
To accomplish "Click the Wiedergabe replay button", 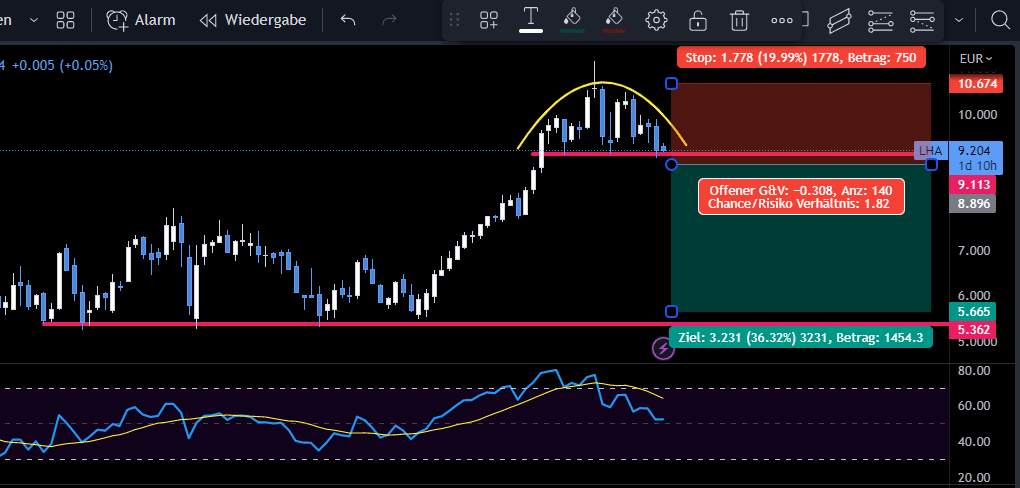I will coord(252,20).
